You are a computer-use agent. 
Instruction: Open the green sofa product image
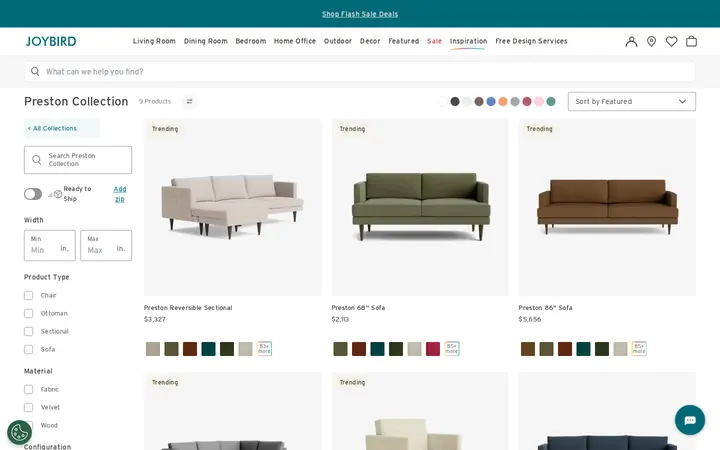[420, 207]
